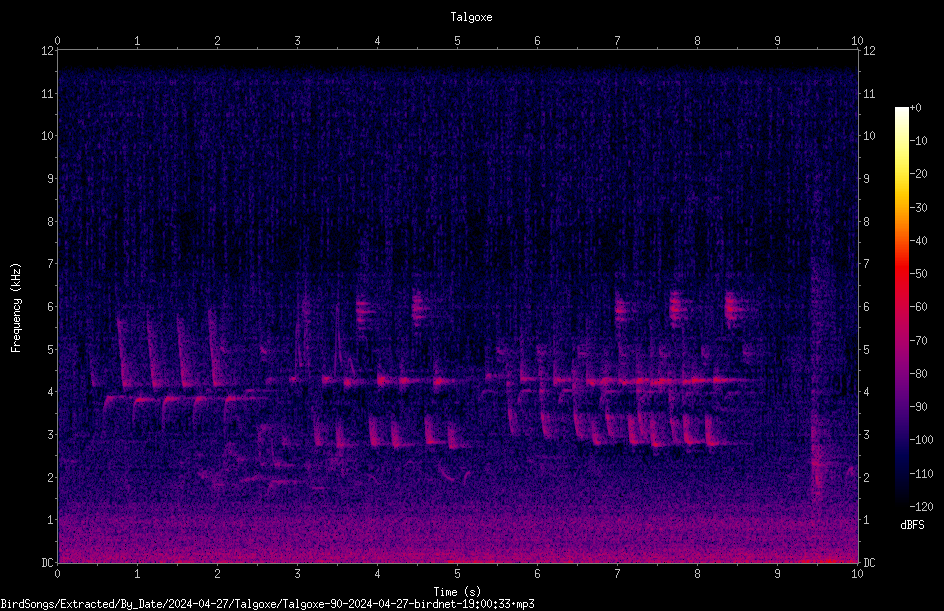The image size is (944, 611).
Task: Click the Time (s) axis title
Action: 458,591
